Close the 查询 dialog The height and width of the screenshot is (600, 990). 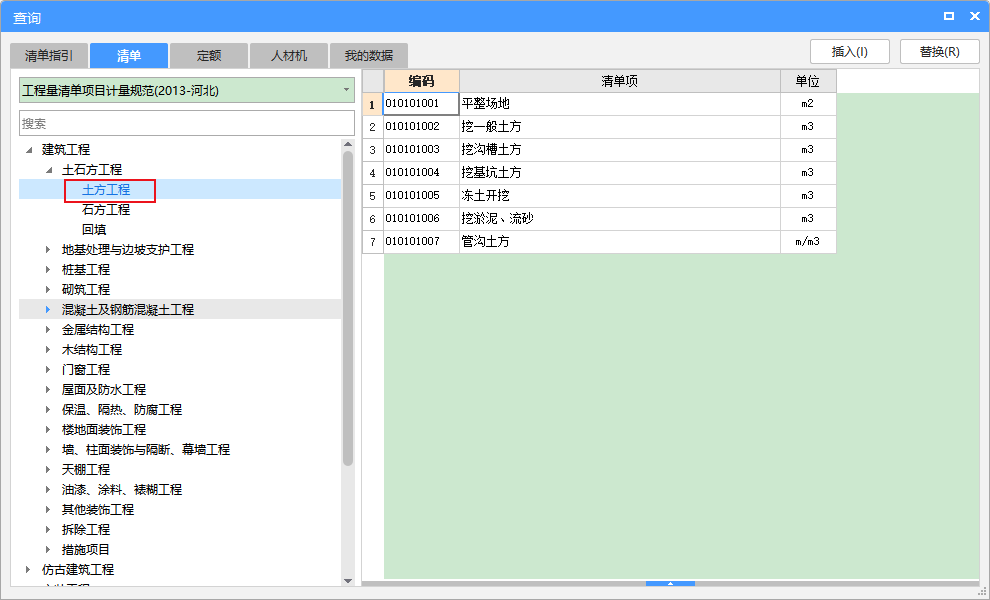tap(975, 16)
